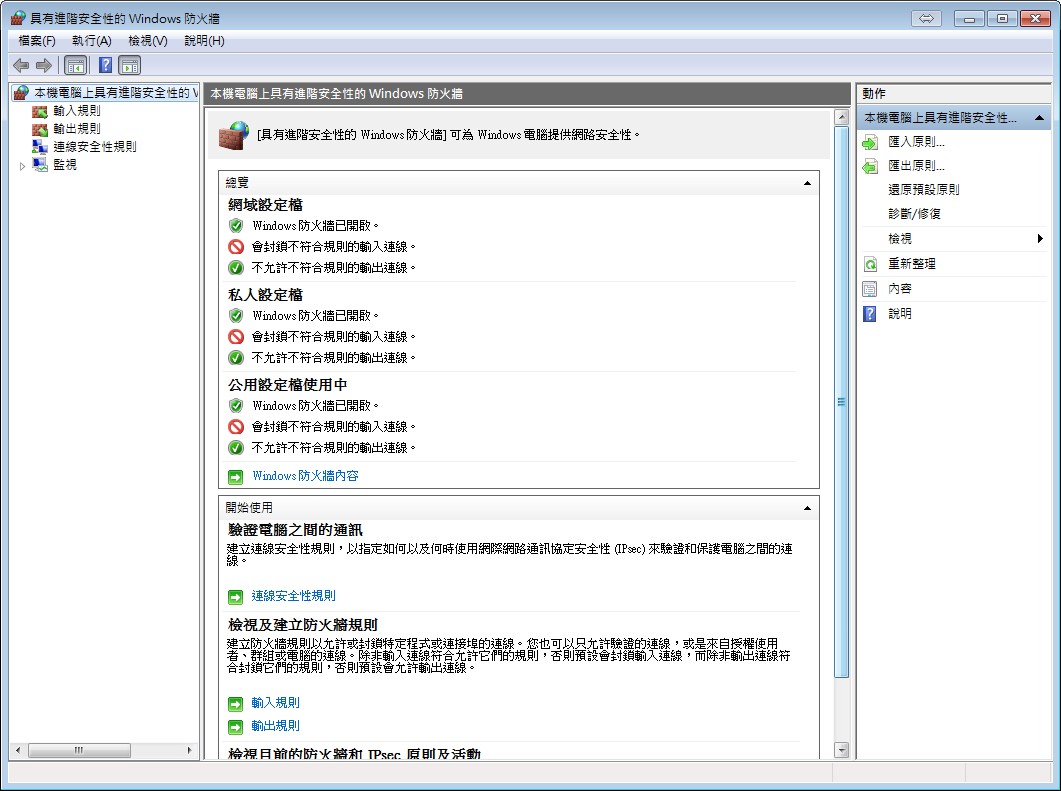Click the 網域設定檔 heading
The height and width of the screenshot is (791, 1061).
coord(265,205)
